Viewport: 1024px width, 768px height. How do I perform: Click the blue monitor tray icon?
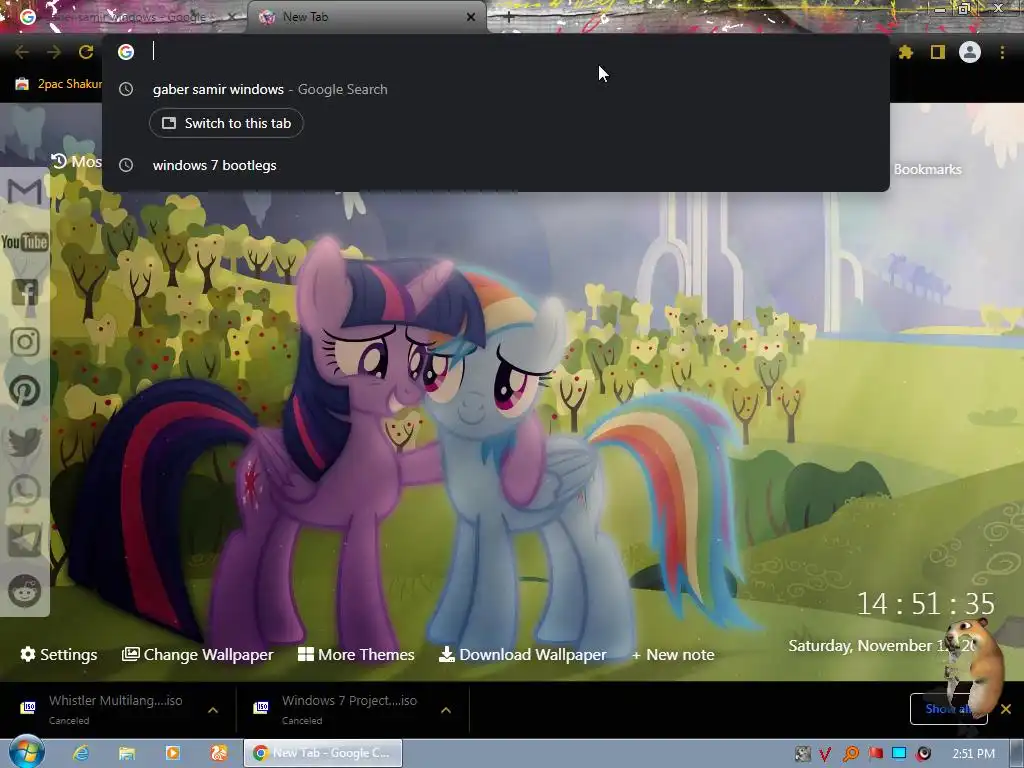coord(899,754)
